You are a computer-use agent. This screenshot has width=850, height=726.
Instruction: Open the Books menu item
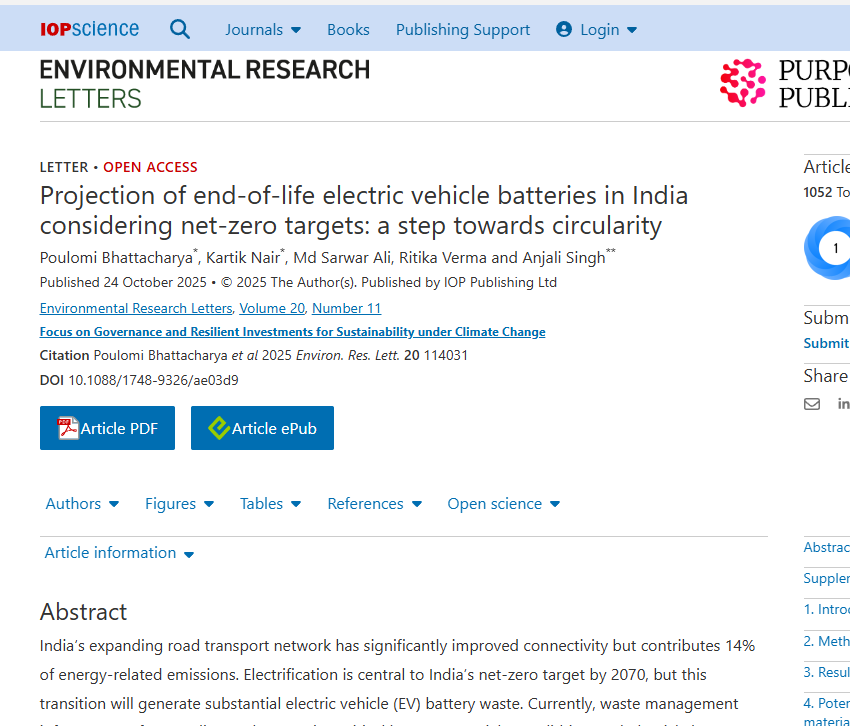coord(348,30)
